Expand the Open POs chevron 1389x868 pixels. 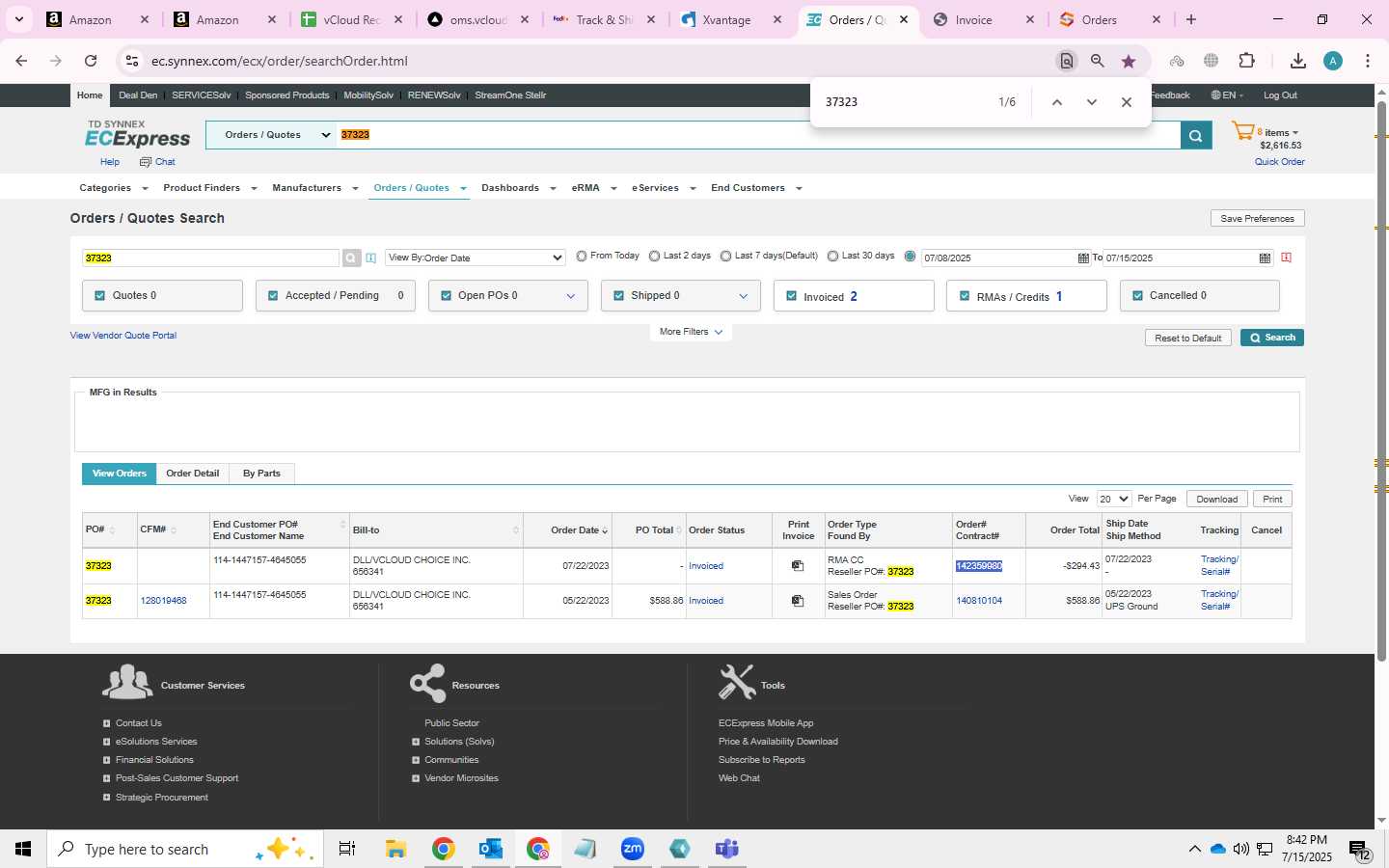[x=570, y=296]
